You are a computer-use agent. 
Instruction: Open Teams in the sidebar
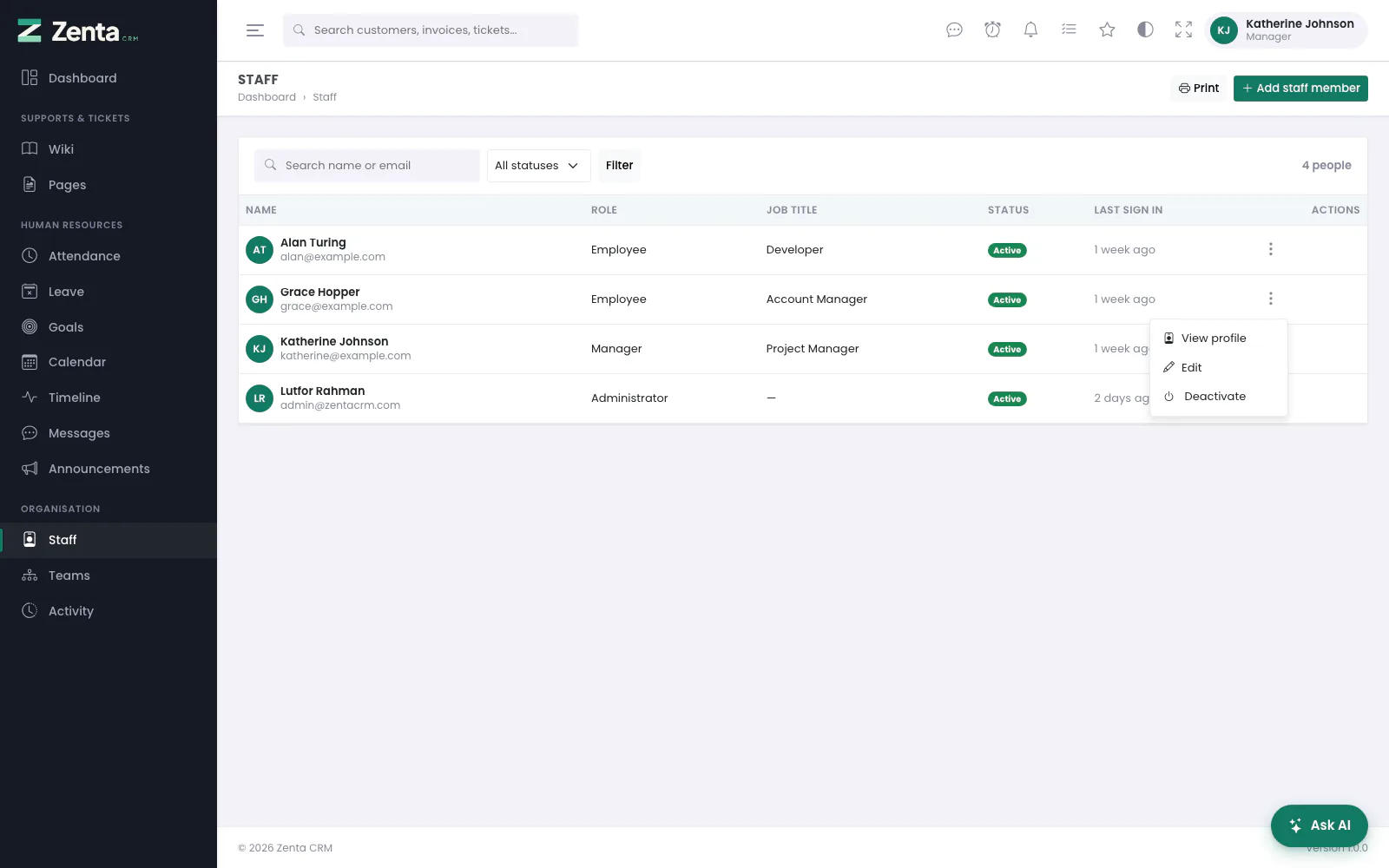(x=109, y=575)
